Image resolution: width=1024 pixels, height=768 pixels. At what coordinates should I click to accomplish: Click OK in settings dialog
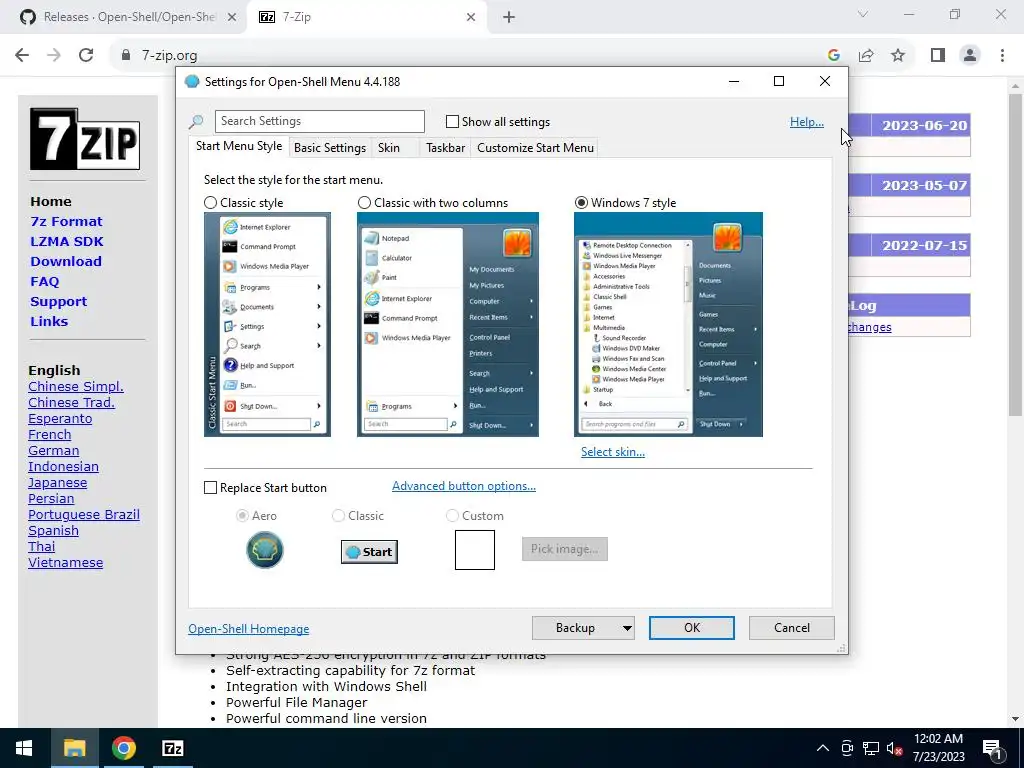692,628
